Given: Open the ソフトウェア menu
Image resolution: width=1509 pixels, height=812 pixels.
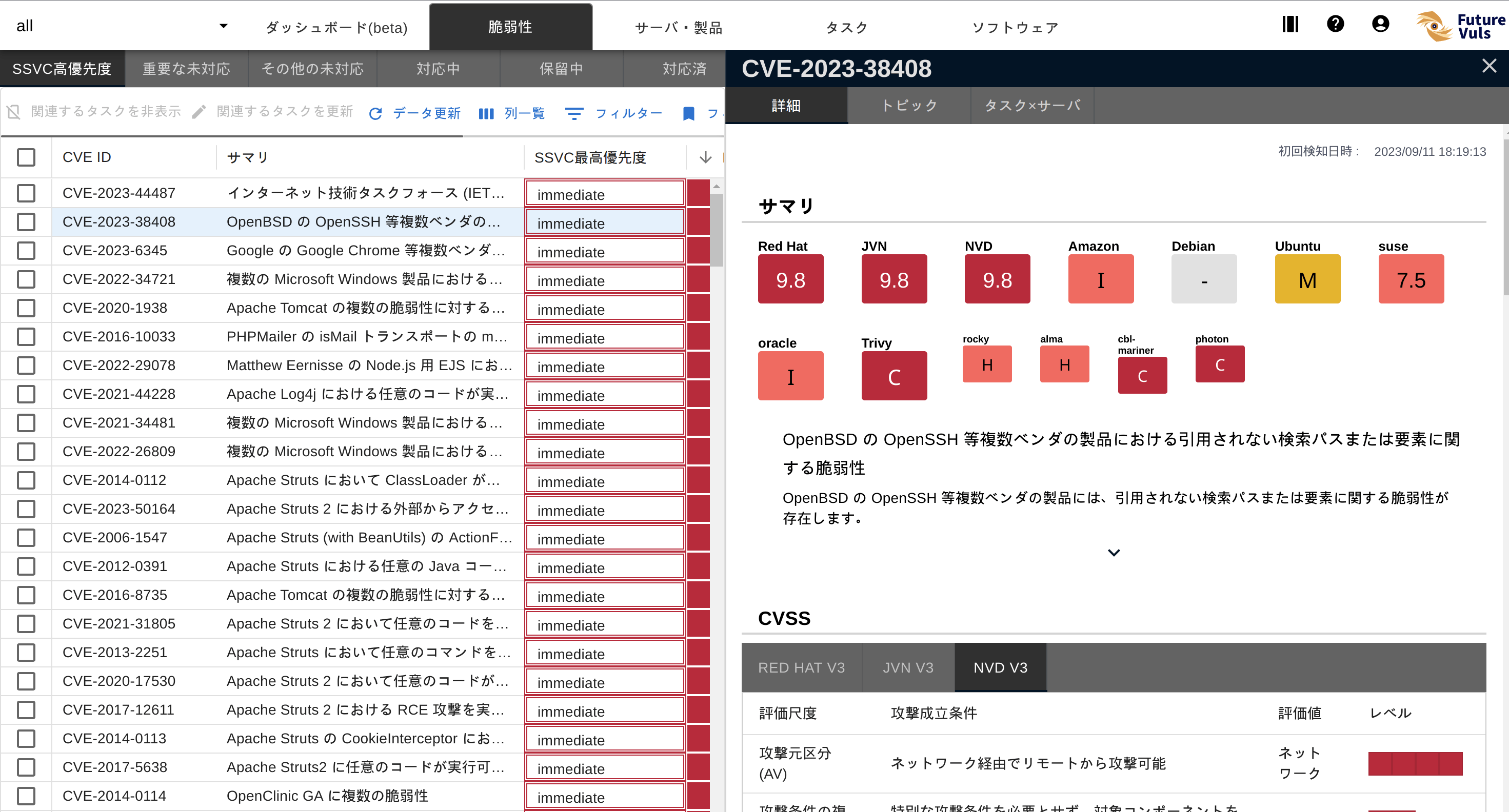Looking at the screenshot, I should [x=1015, y=28].
